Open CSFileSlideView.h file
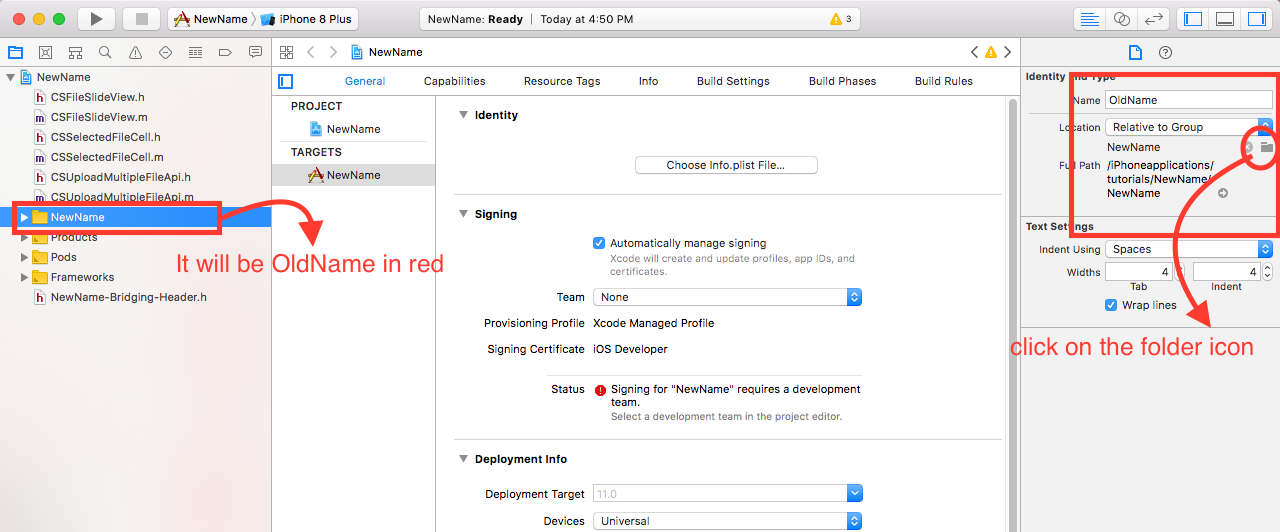The image size is (1280, 532). click(97, 97)
